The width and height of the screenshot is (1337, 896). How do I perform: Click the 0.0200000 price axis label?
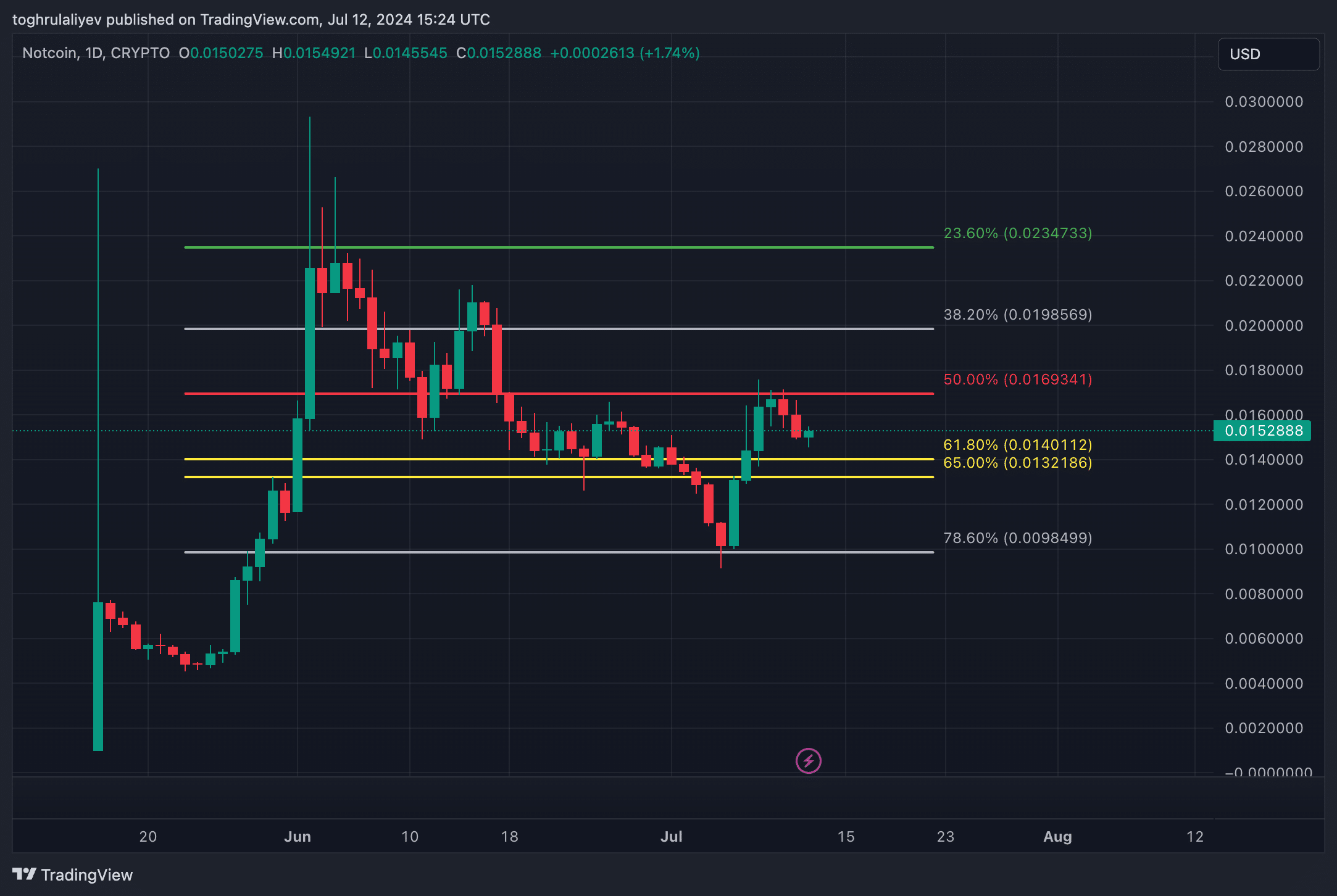click(1264, 326)
